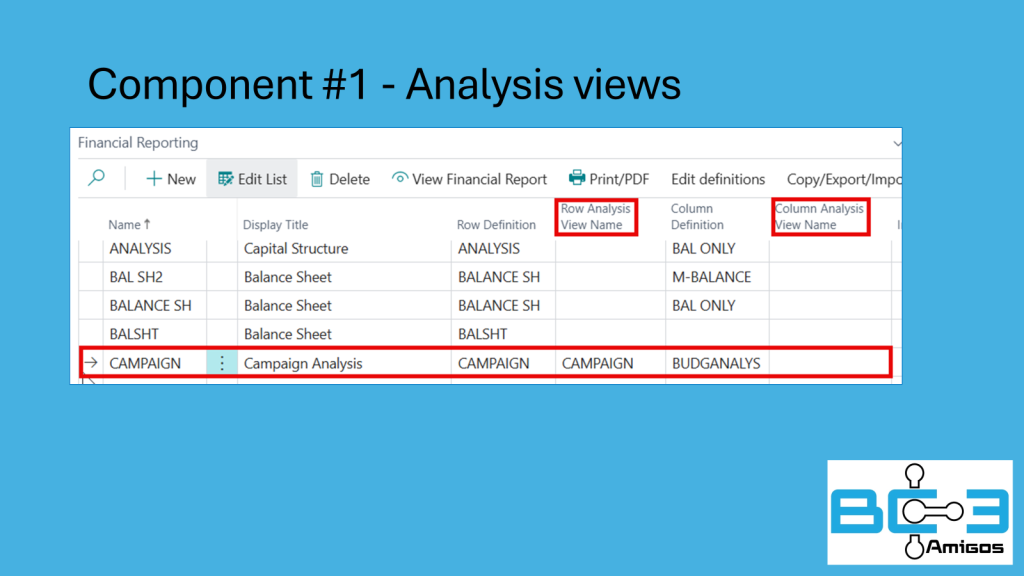The image size is (1024, 576).
Task: Open the Edit definitions menu
Action: pos(718,179)
